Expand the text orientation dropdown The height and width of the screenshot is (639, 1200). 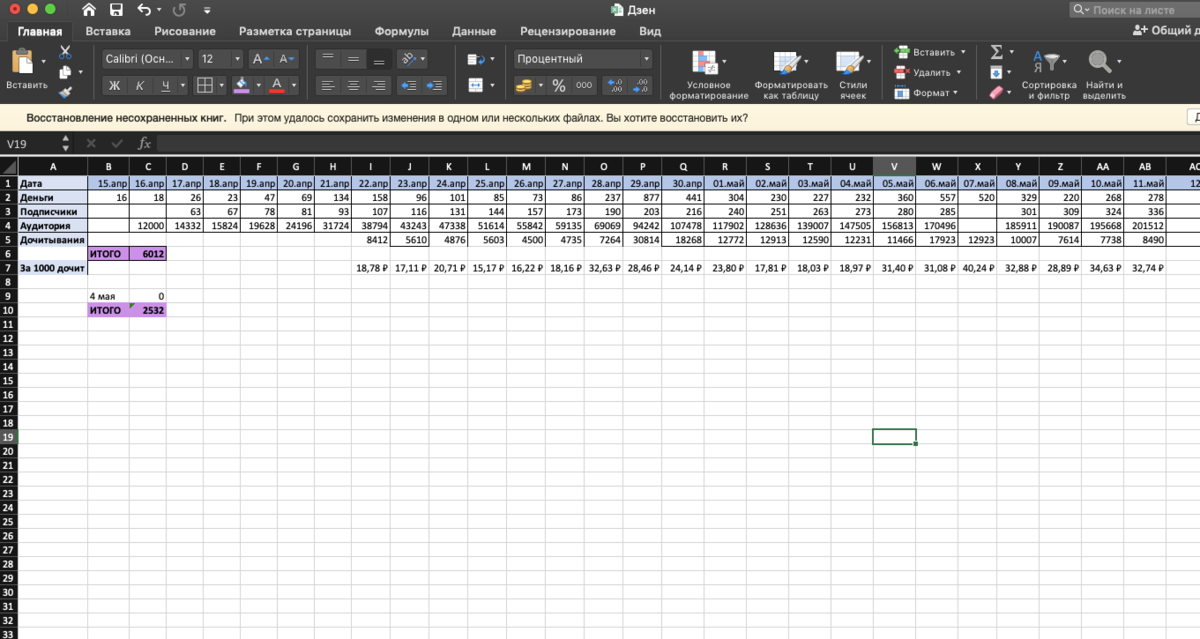pyautogui.click(x=423, y=59)
